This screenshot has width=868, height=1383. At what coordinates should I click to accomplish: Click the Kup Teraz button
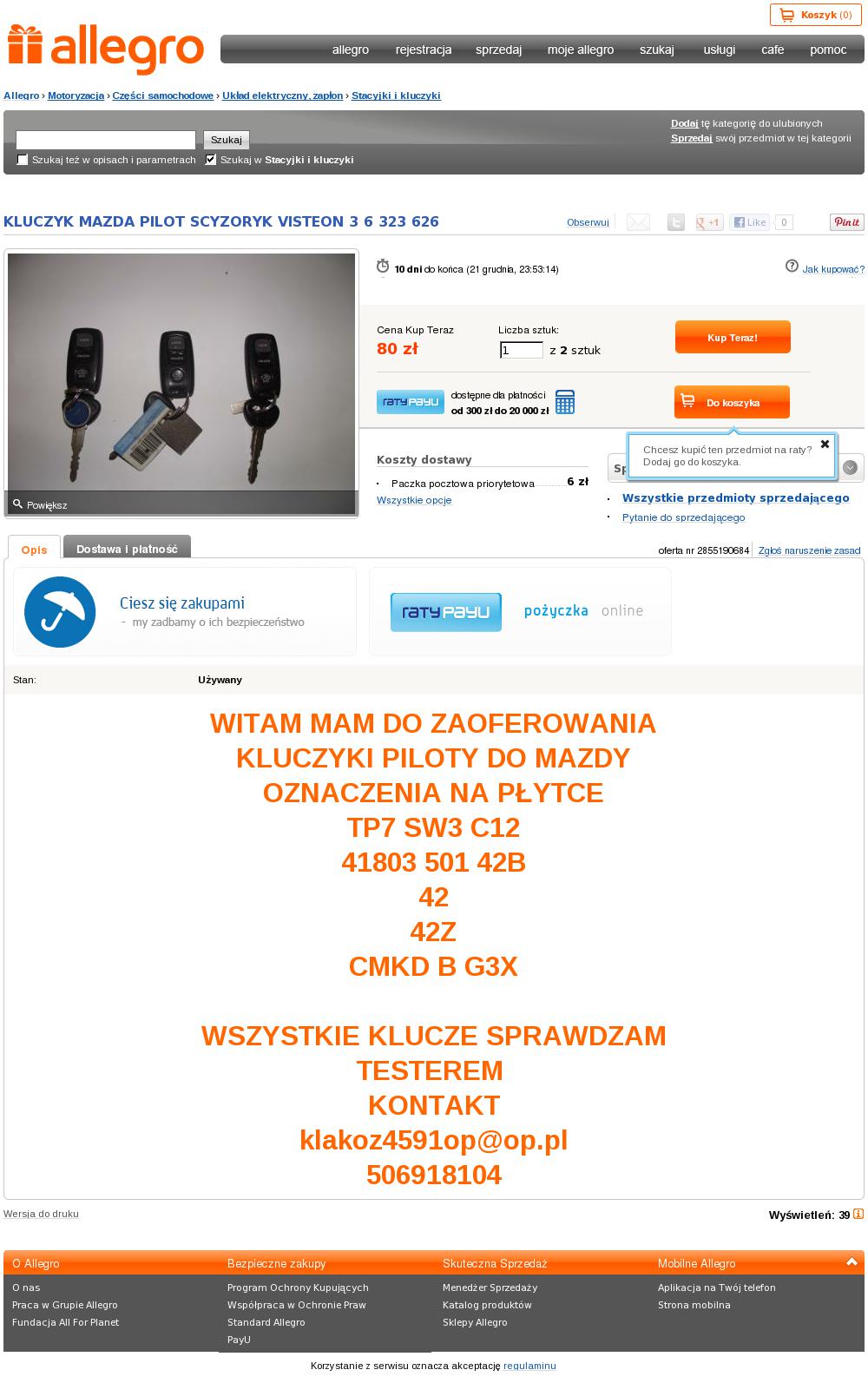click(x=733, y=337)
